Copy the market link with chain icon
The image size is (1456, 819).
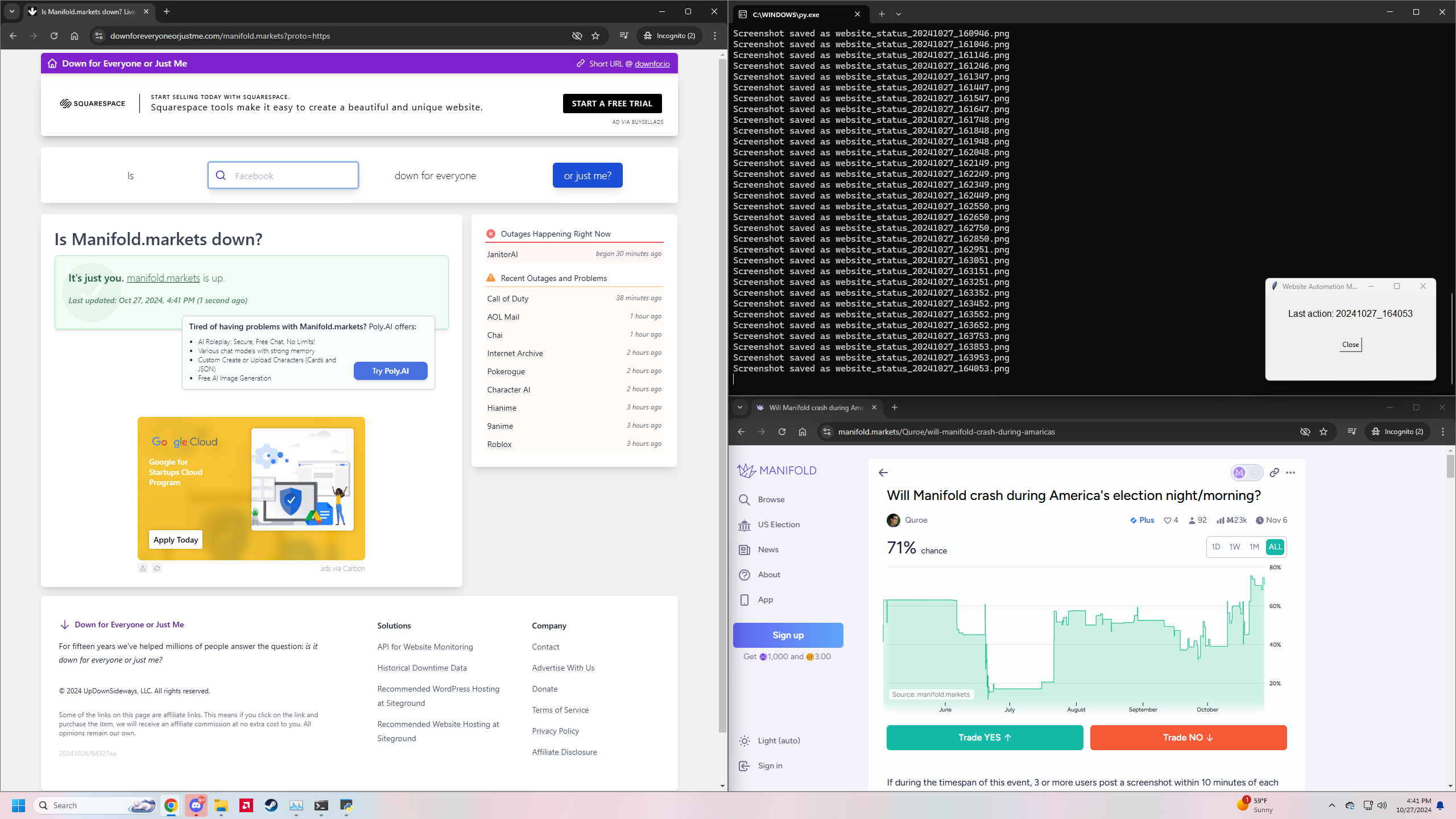click(1275, 473)
